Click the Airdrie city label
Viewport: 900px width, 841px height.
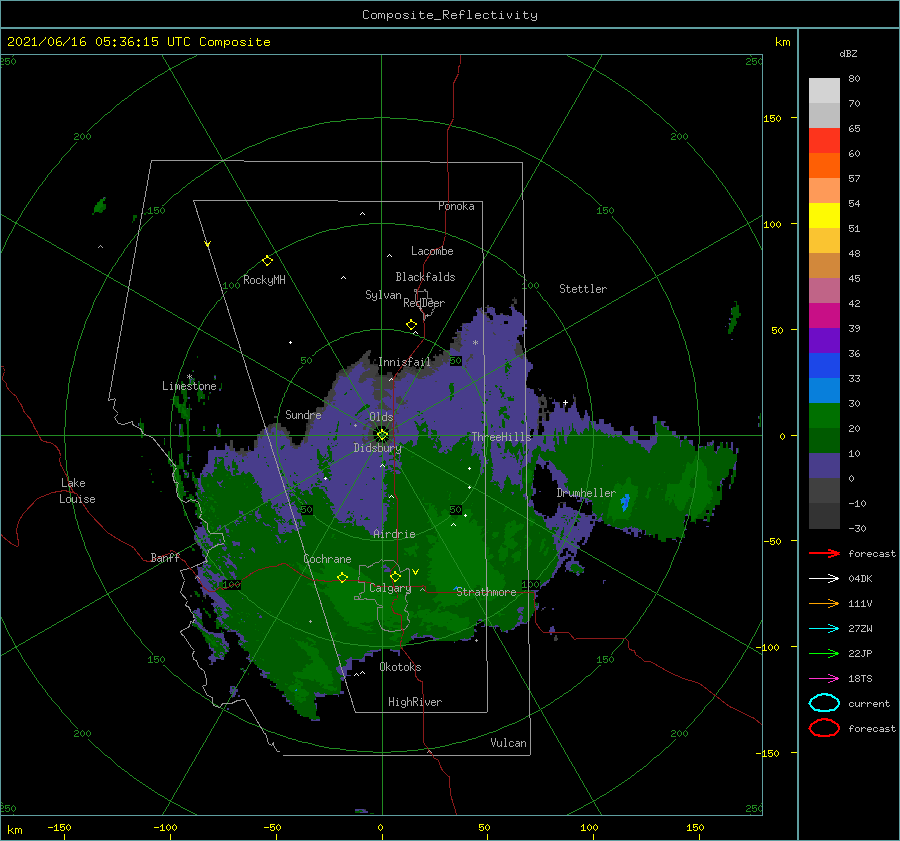394,534
